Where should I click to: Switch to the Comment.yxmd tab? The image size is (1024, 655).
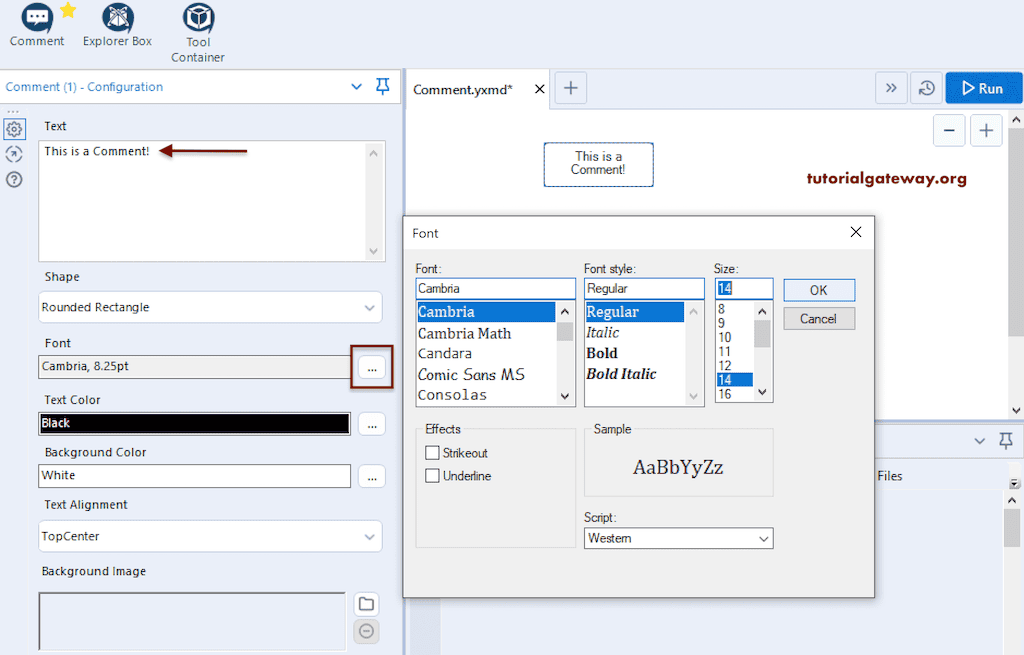(x=465, y=88)
